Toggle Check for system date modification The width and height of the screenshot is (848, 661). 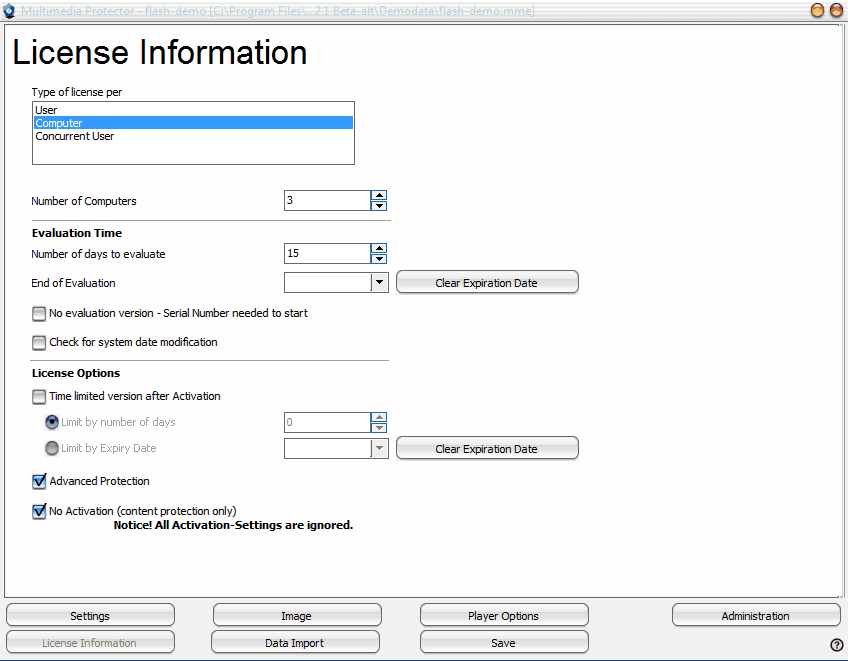click(x=39, y=342)
